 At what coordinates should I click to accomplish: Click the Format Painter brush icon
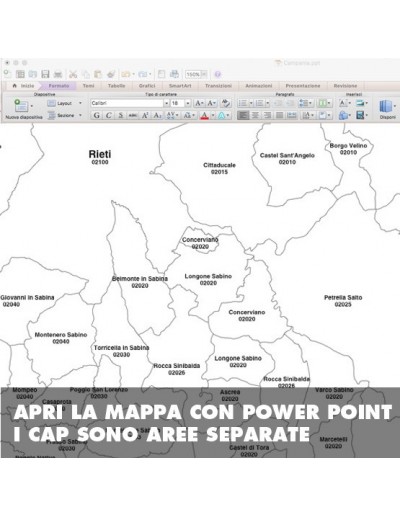(x=111, y=74)
